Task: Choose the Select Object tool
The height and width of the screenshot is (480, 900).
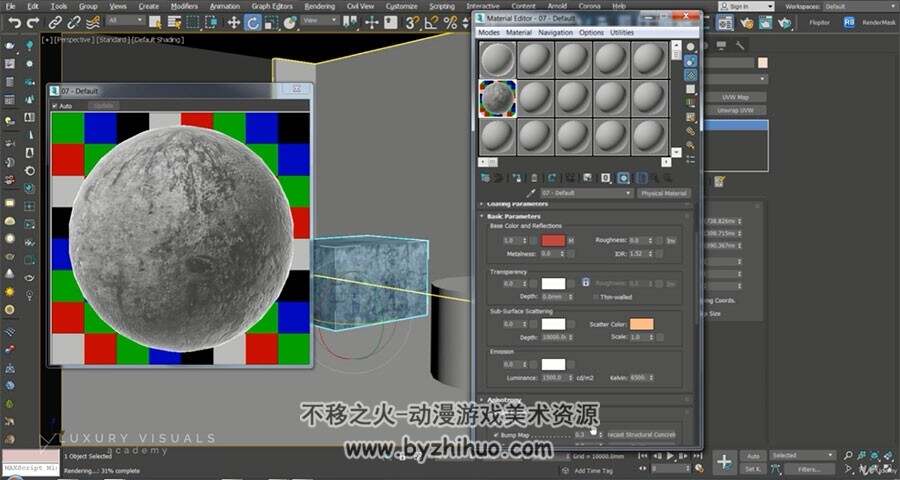Action: tap(155, 22)
